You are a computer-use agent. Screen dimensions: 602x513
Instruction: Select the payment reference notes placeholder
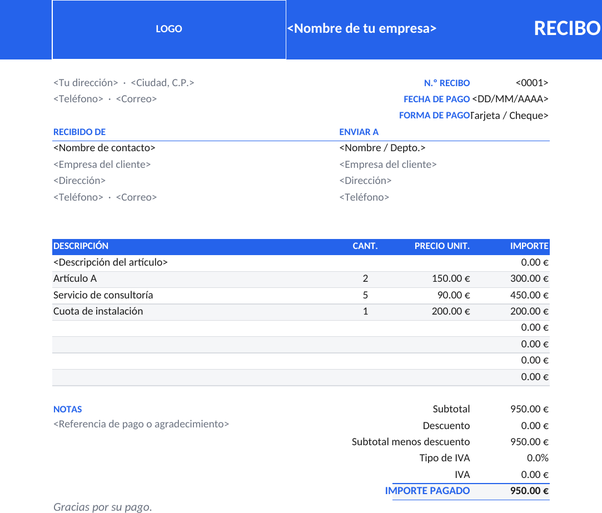(141, 424)
